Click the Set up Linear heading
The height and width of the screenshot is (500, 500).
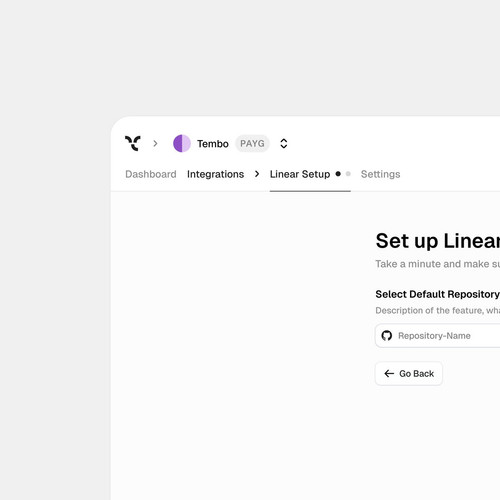(438, 241)
